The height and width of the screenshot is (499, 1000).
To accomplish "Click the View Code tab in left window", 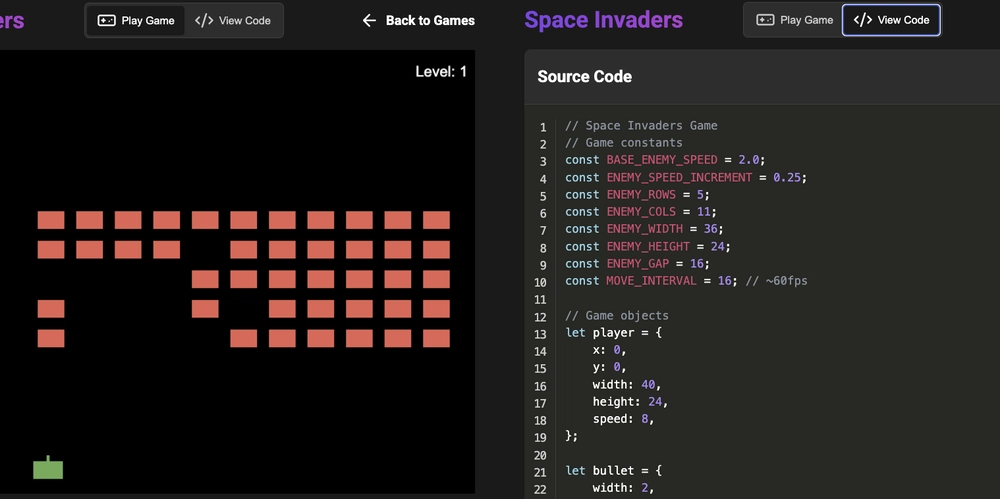I will (x=233, y=20).
